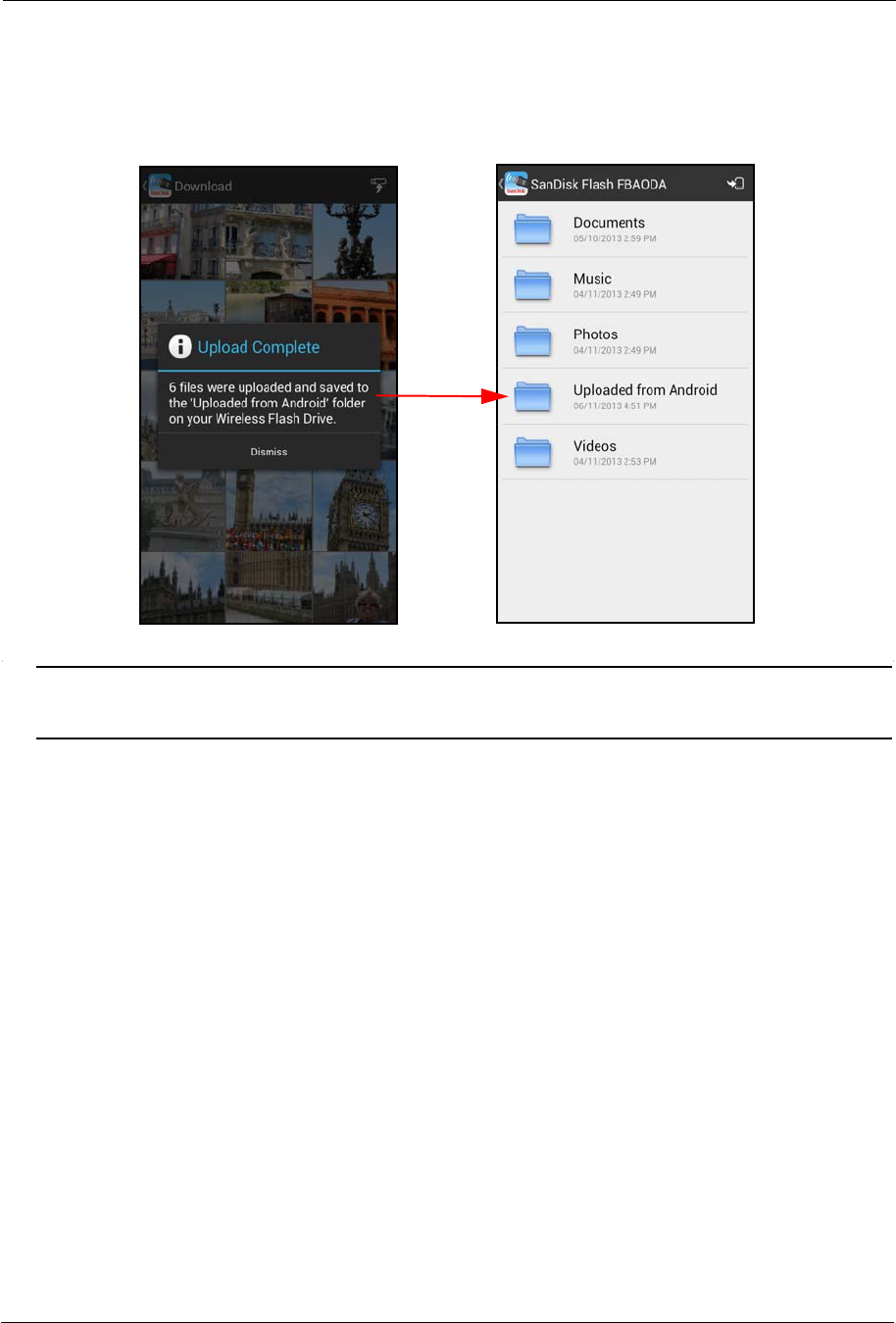Image resolution: width=896 pixels, height=1323 pixels.
Task: Tap the transfer icon in SanDisk Flash header
Action: 735,183
